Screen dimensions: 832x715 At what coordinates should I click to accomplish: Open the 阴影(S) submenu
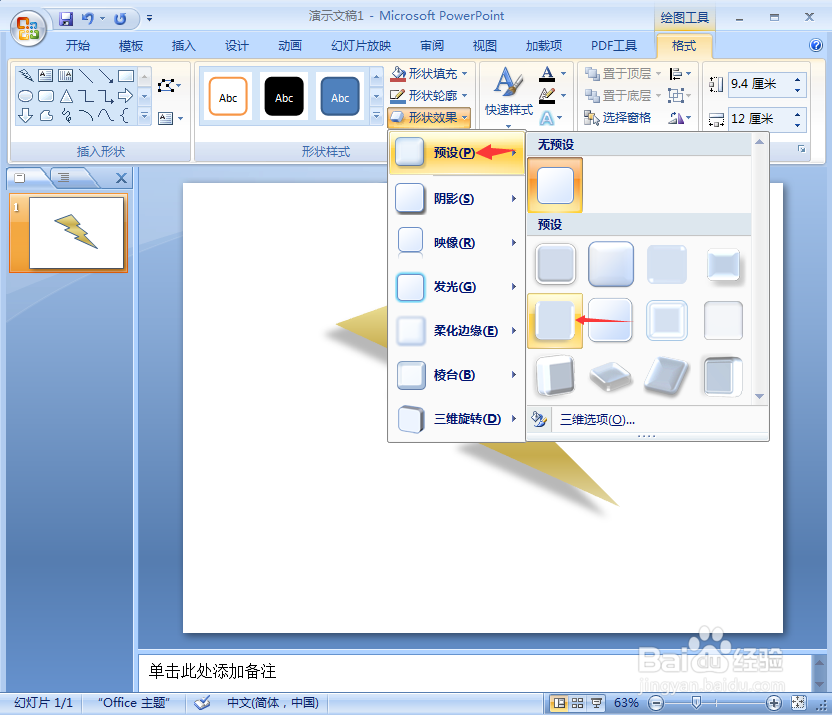(x=457, y=198)
